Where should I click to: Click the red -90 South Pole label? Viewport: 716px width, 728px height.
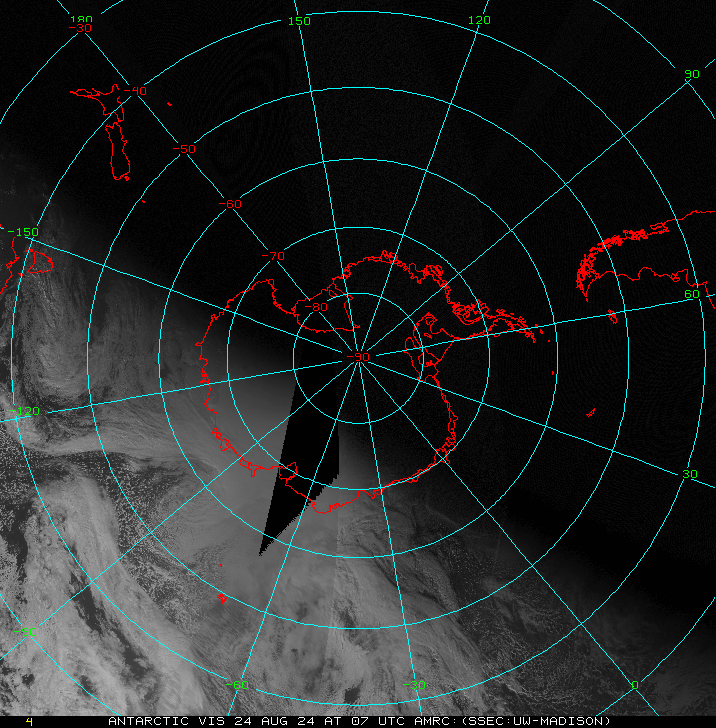[357, 357]
